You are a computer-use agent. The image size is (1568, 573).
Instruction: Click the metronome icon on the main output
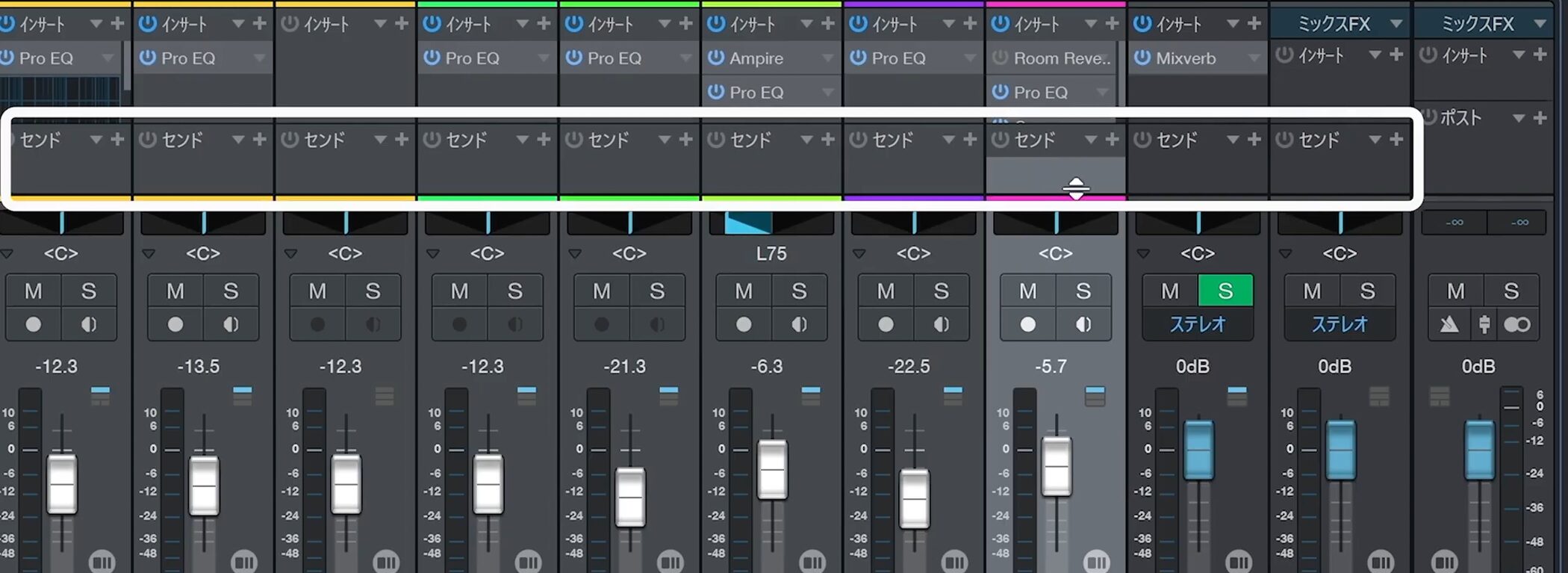coord(1449,324)
